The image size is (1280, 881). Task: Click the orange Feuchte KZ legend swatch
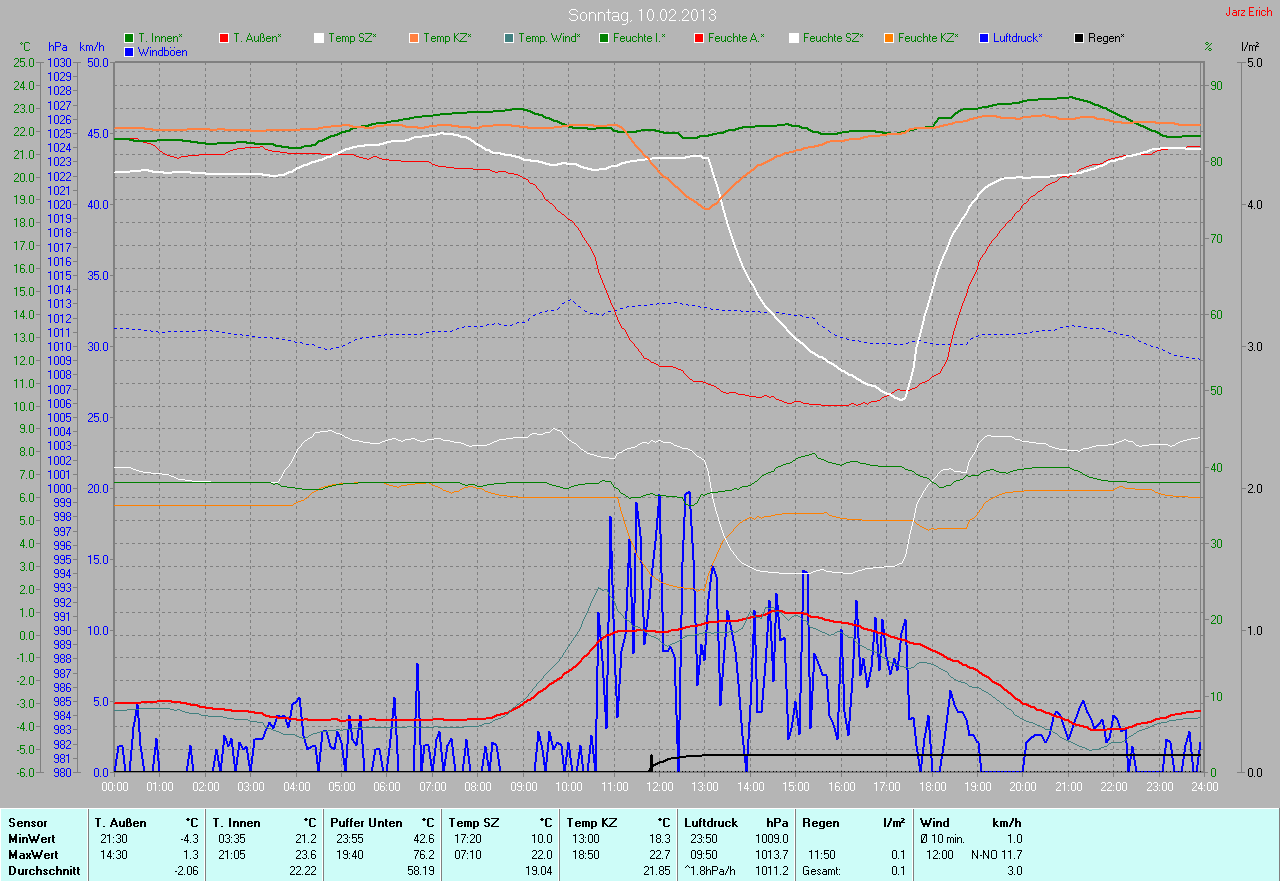[x=887, y=38]
